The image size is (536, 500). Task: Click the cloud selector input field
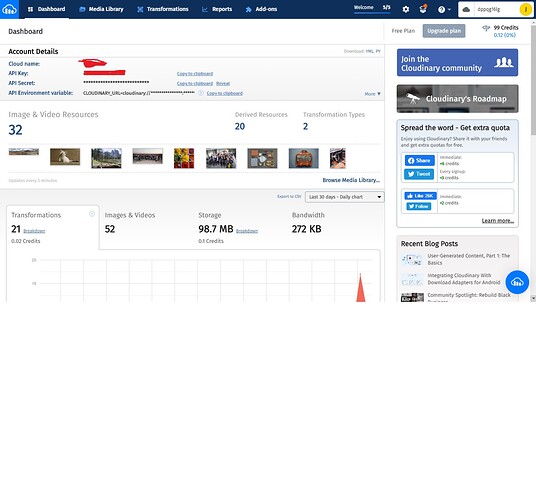(489, 9)
